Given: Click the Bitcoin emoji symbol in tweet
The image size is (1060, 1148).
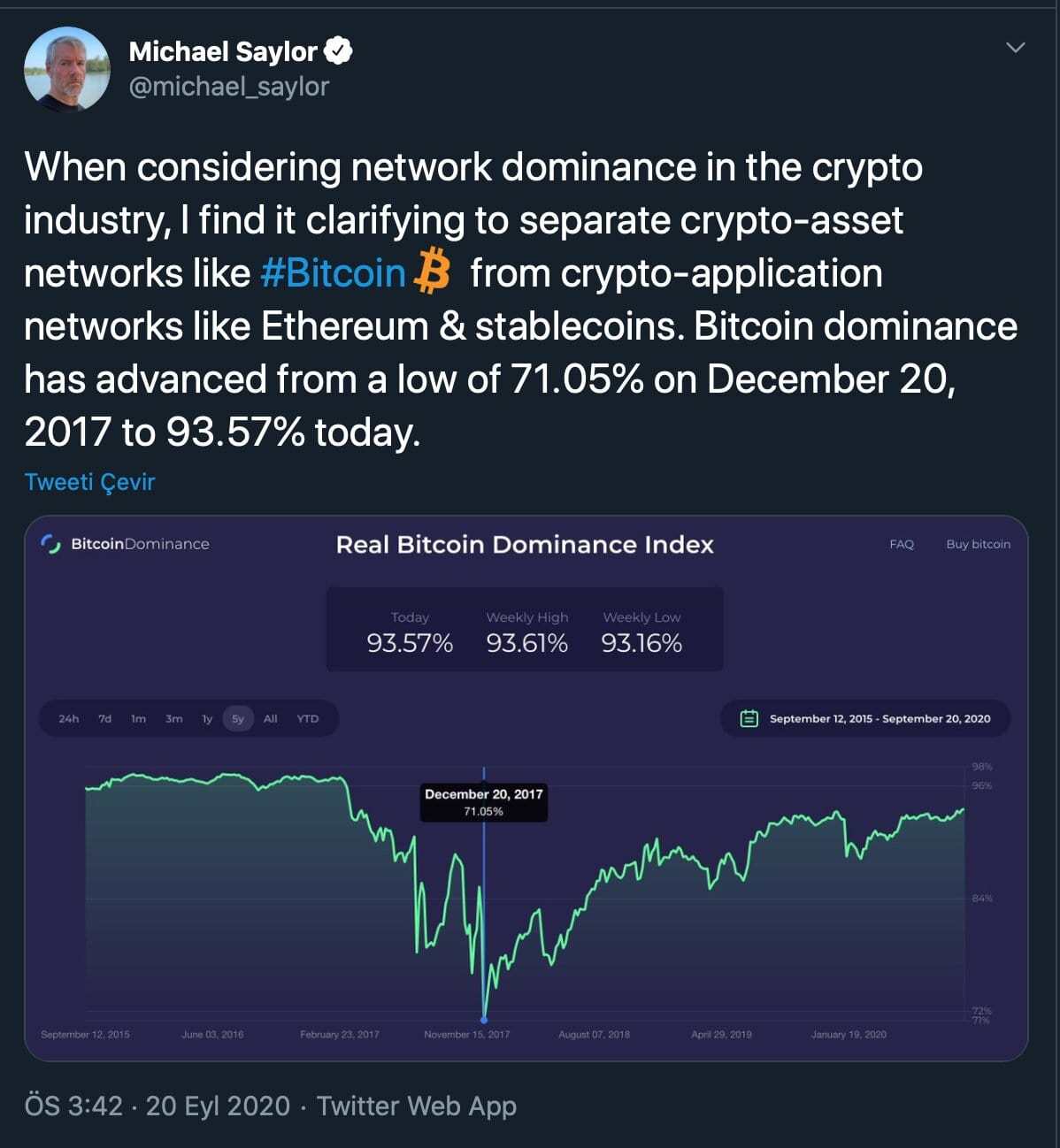Looking at the screenshot, I should pos(432,272).
